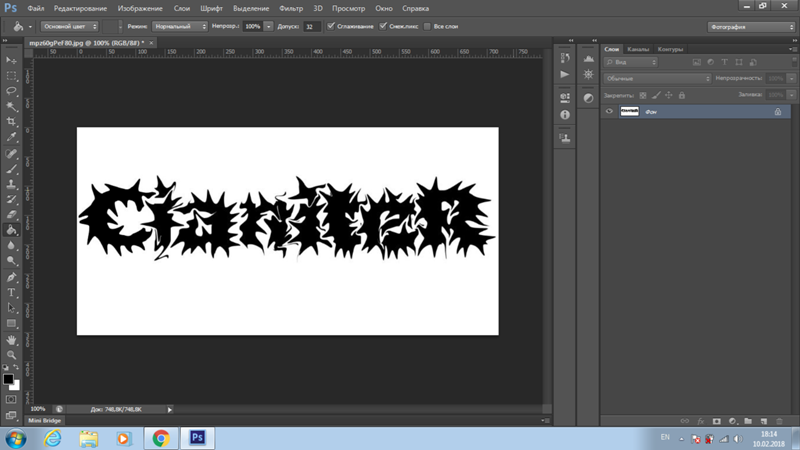The image size is (800, 450).
Task: Select the Magic Wand tool
Action: (11, 106)
